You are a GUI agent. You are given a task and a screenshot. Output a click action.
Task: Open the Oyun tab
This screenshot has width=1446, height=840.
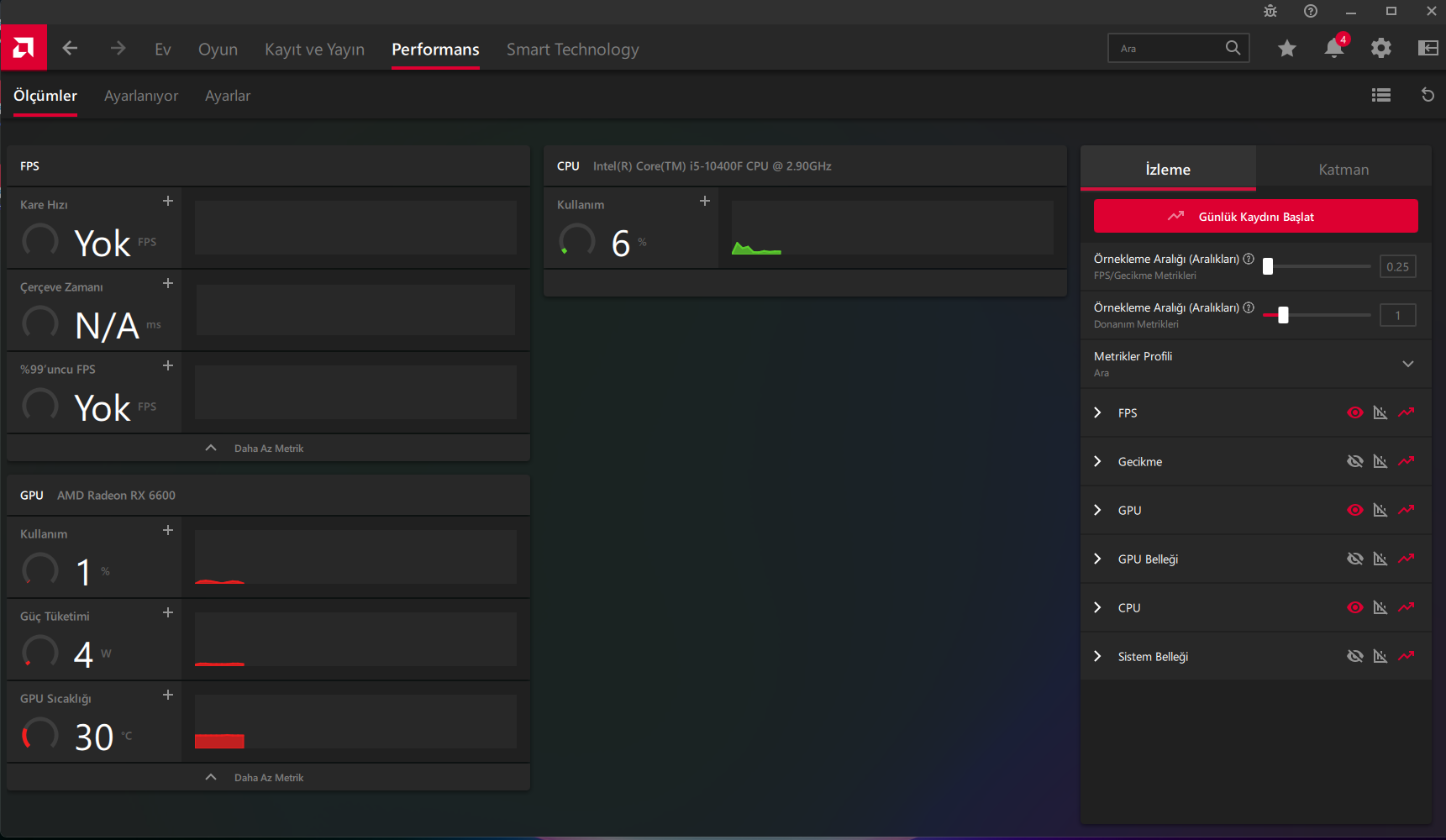coord(218,50)
